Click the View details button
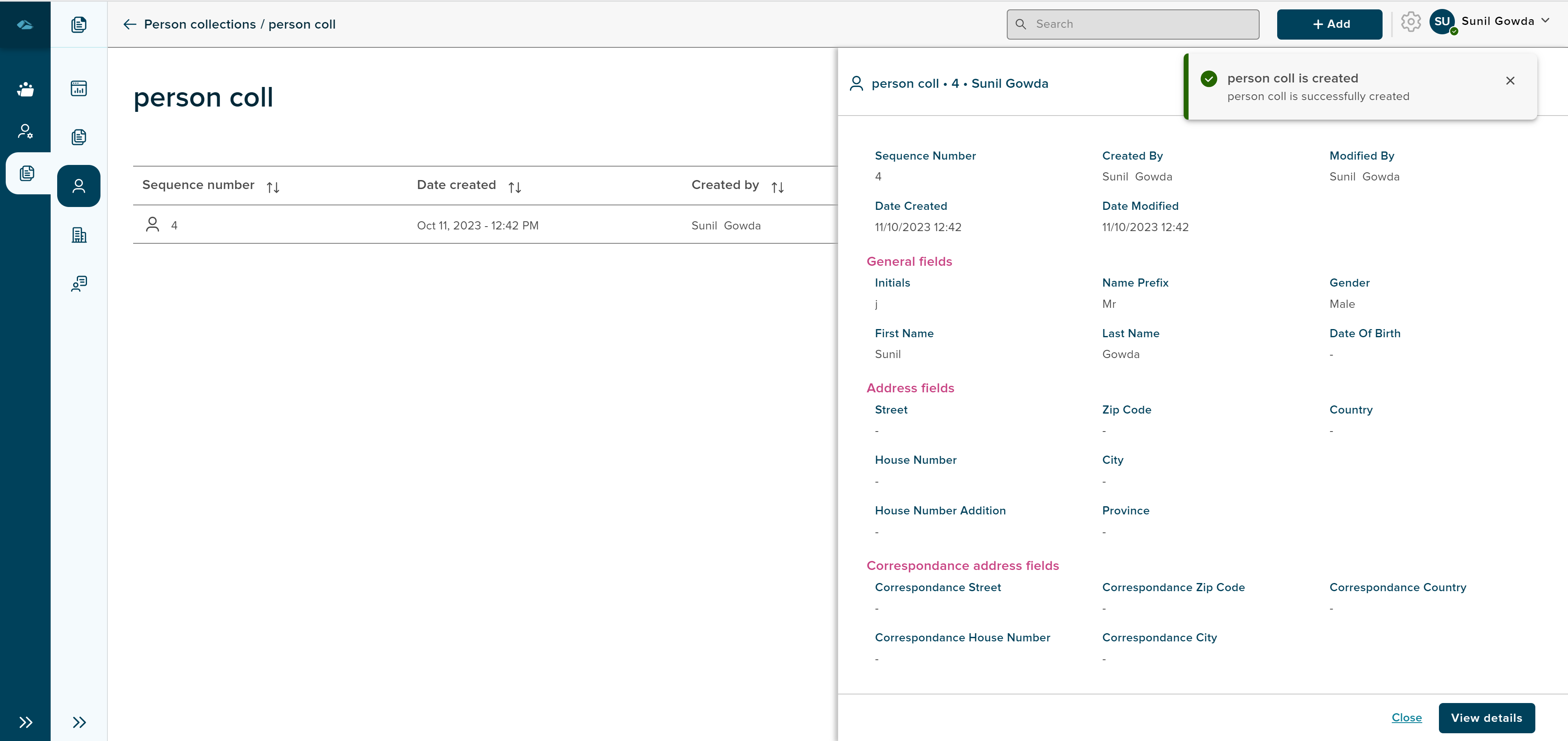Image resolution: width=1568 pixels, height=741 pixels. (x=1486, y=718)
